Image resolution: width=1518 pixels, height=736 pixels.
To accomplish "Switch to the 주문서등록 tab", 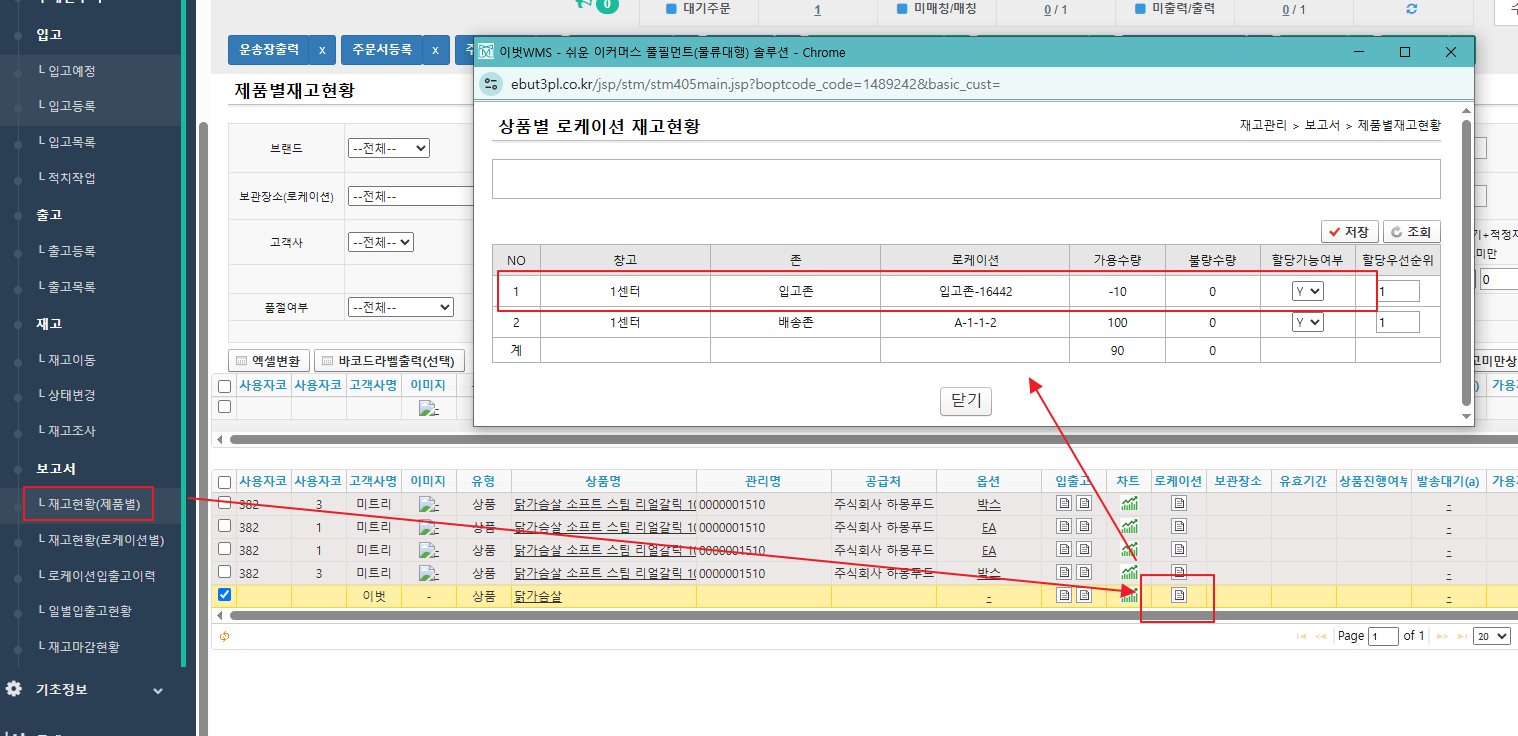I will [382, 50].
